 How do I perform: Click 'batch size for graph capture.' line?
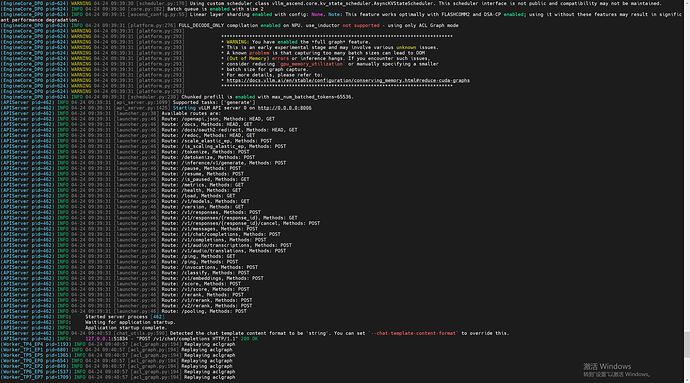click(x=267, y=70)
